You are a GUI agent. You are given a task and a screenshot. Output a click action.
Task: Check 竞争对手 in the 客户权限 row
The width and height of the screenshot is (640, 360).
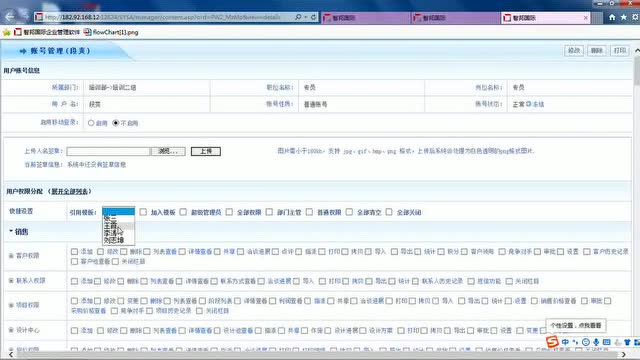pyautogui.click(x=502, y=251)
